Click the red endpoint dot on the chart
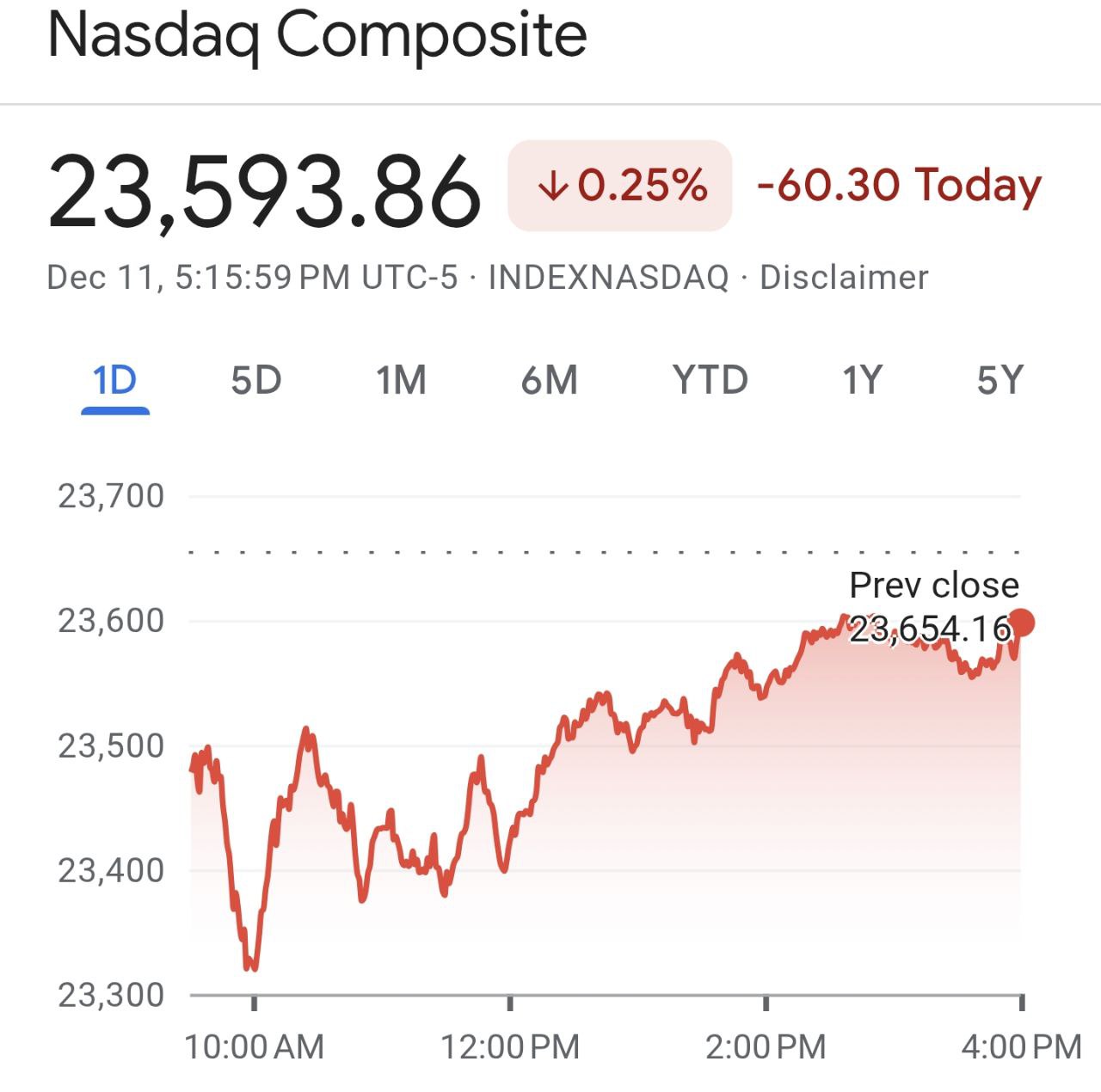Screen dimensions: 1101x1092 pos(1022,619)
